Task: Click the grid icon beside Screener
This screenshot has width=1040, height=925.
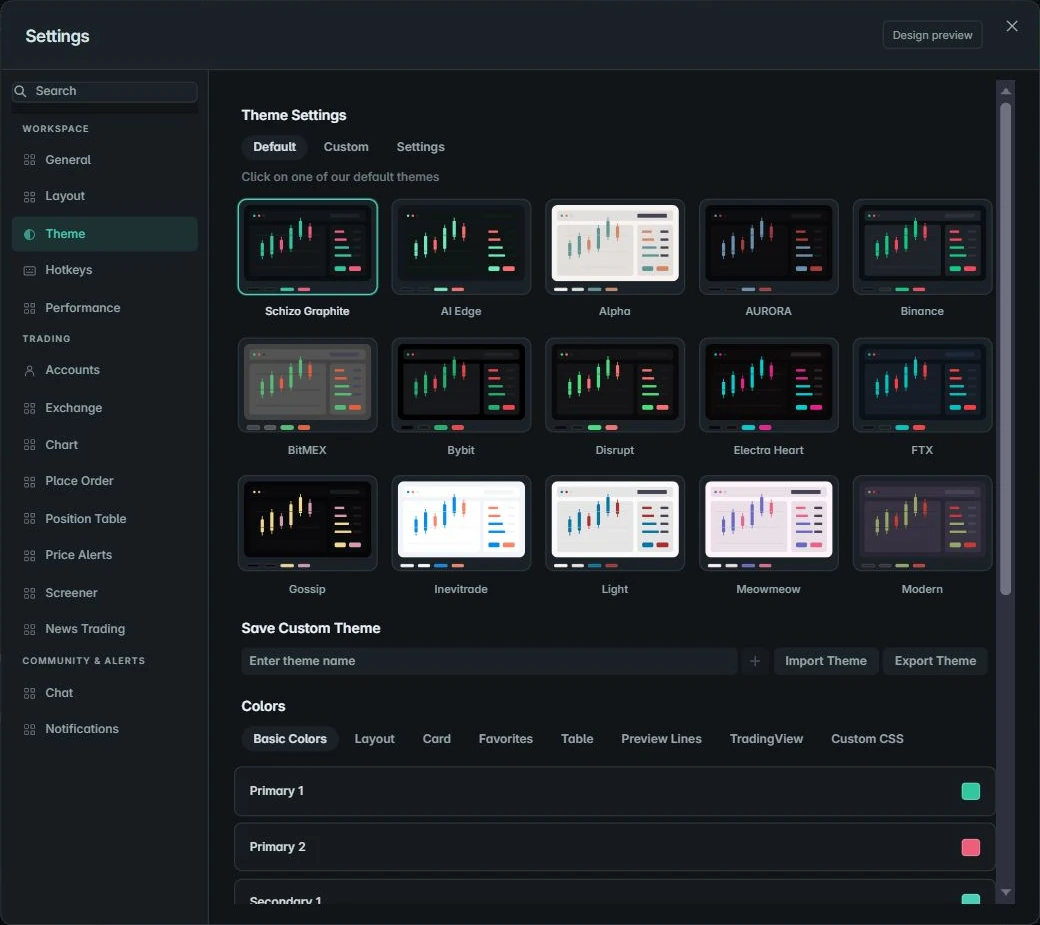Action: pos(29,593)
